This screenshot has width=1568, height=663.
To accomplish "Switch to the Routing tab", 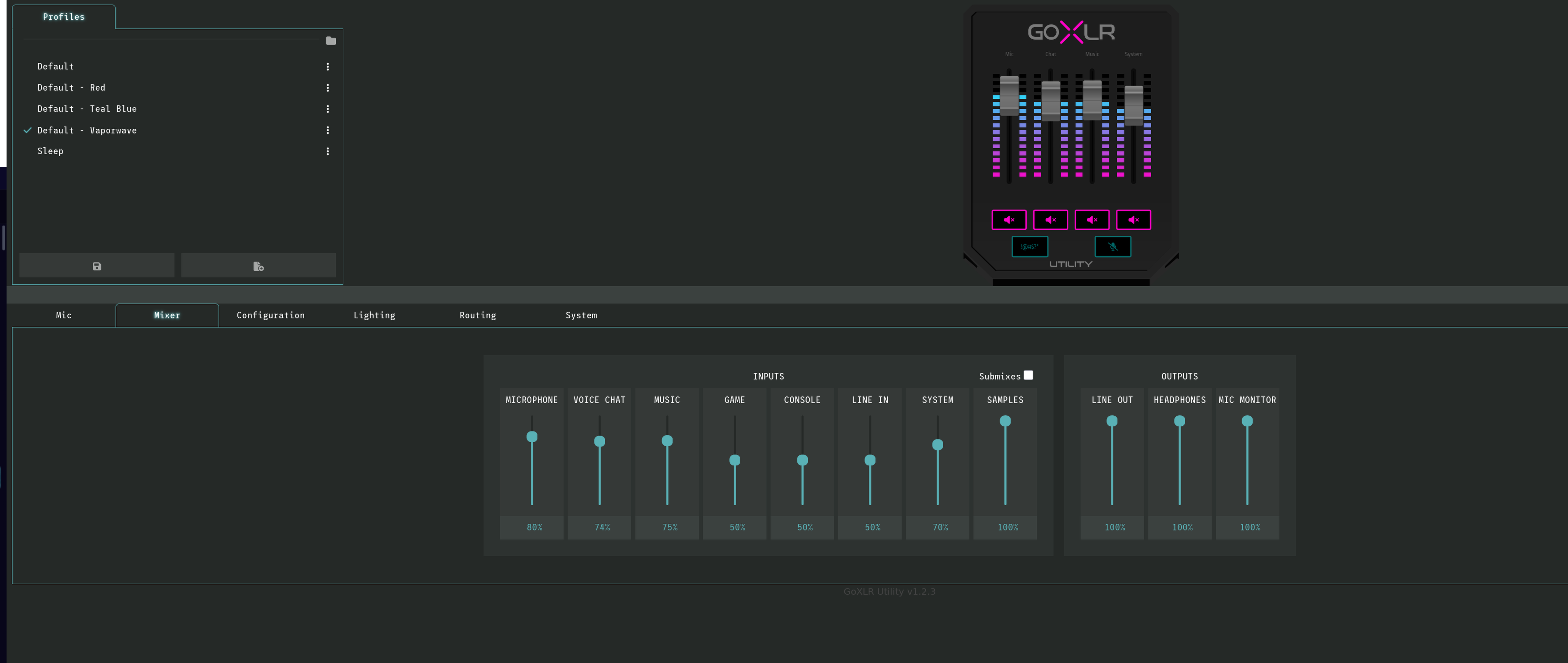I will [x=477, y=315].
